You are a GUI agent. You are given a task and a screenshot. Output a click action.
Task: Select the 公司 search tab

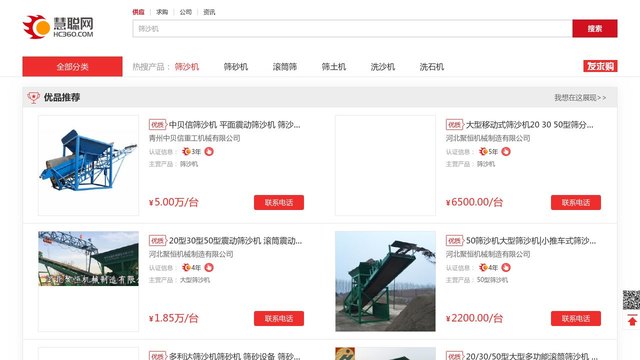click(x=186, y=12)
